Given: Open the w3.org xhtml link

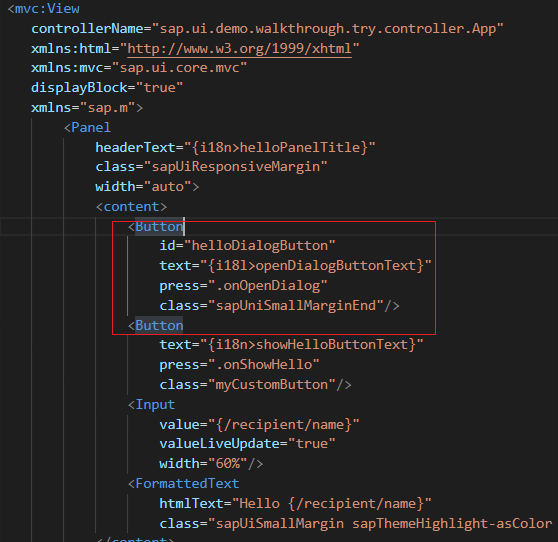Looking at the screenshot, I should click(x=239, y=48).
